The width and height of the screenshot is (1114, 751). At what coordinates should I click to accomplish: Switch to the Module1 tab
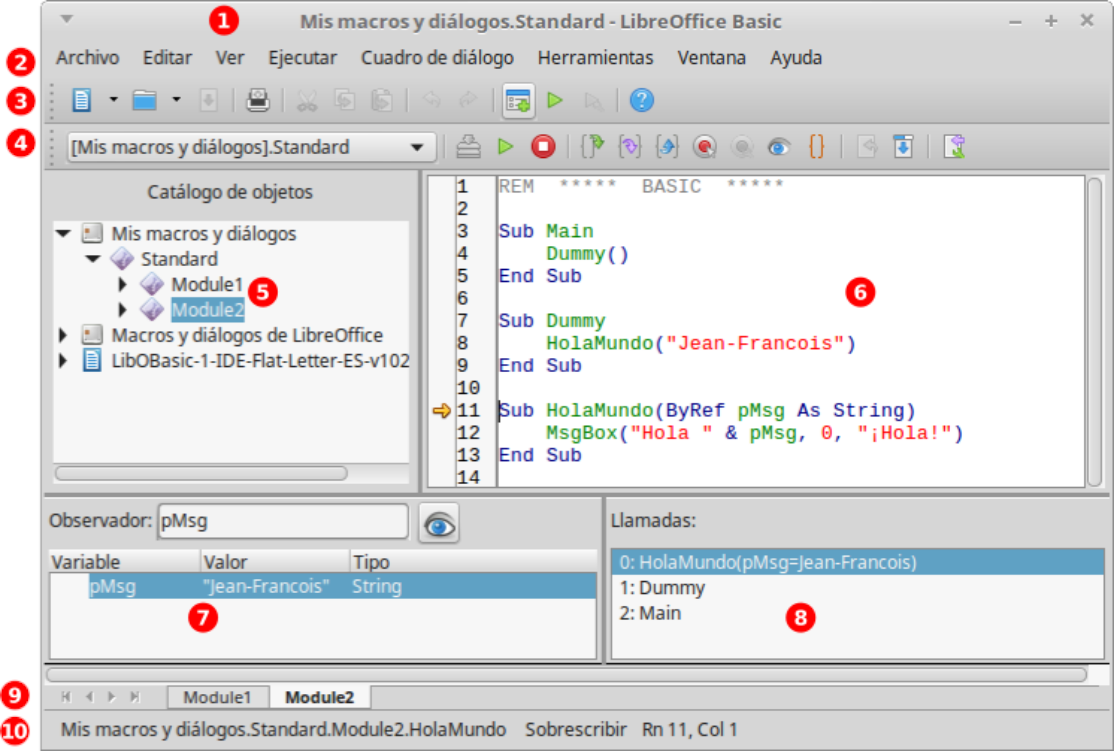pyautogui.click(x=217, y=697)
